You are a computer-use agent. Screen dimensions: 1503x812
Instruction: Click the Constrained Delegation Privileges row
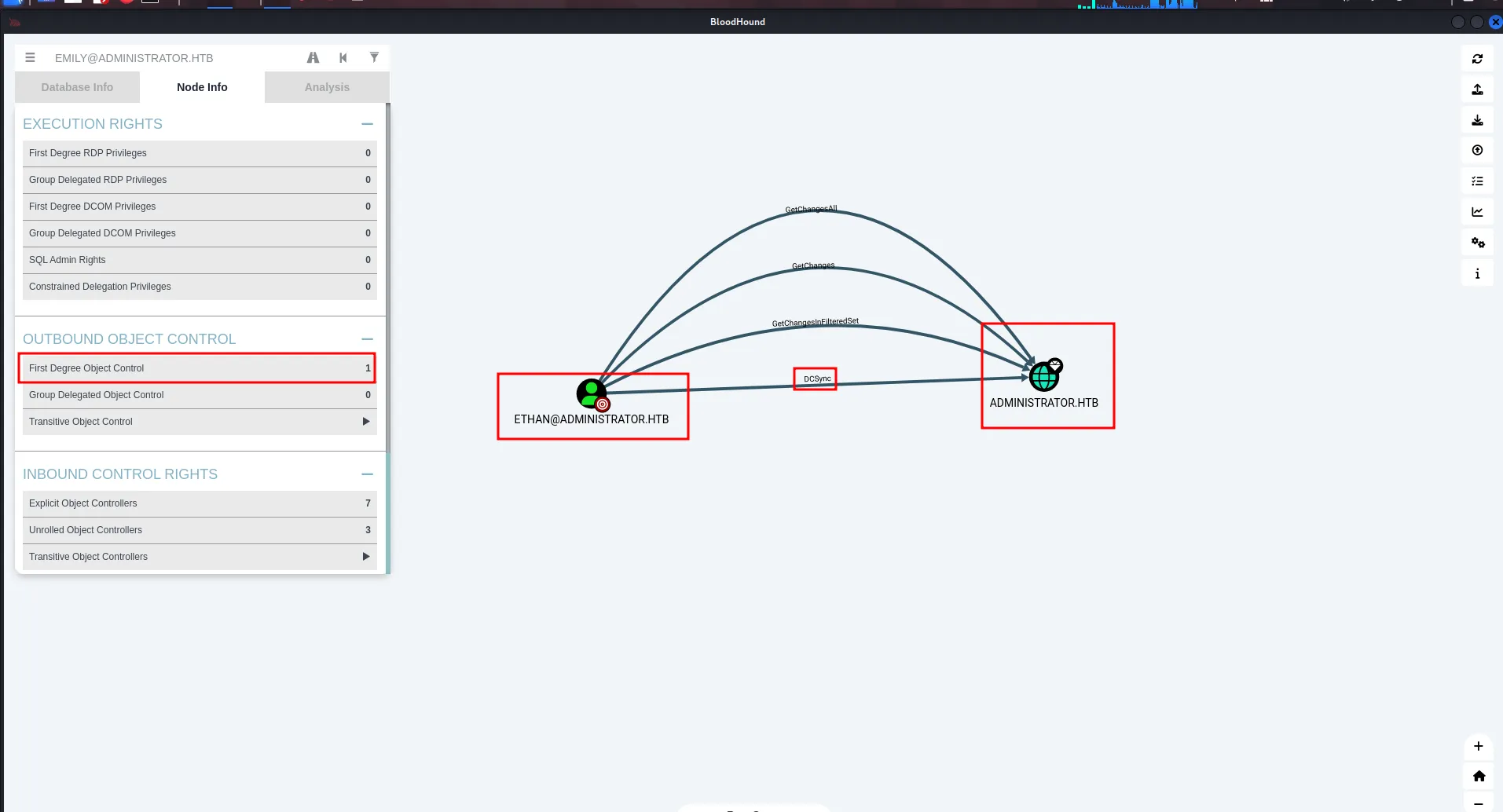point(200,287)
